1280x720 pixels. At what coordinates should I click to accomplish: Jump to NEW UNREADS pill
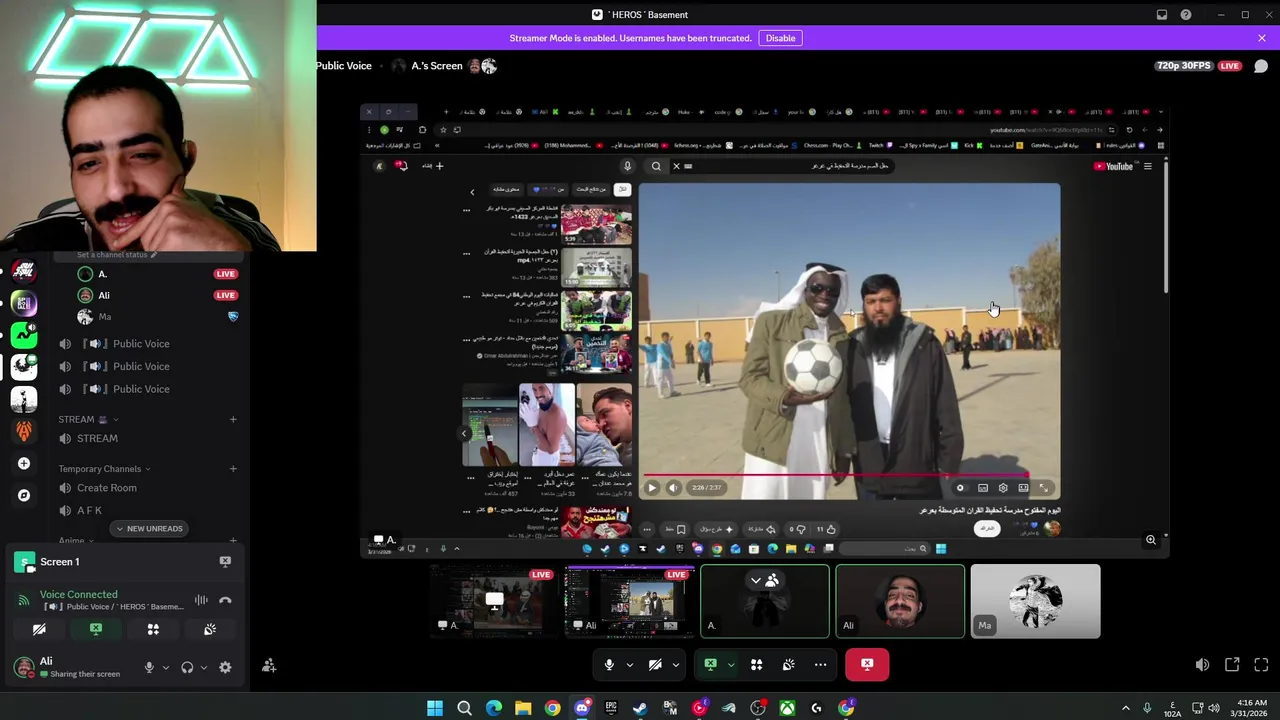[149, 529]
